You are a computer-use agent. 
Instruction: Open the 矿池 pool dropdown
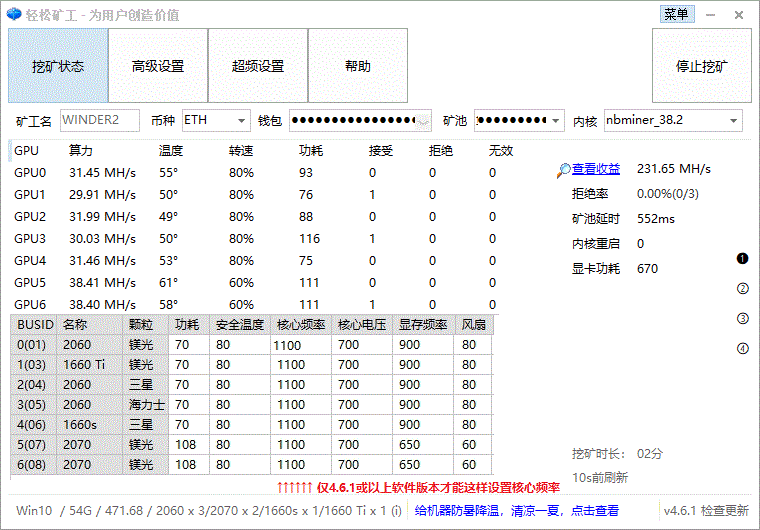(555, 121)
